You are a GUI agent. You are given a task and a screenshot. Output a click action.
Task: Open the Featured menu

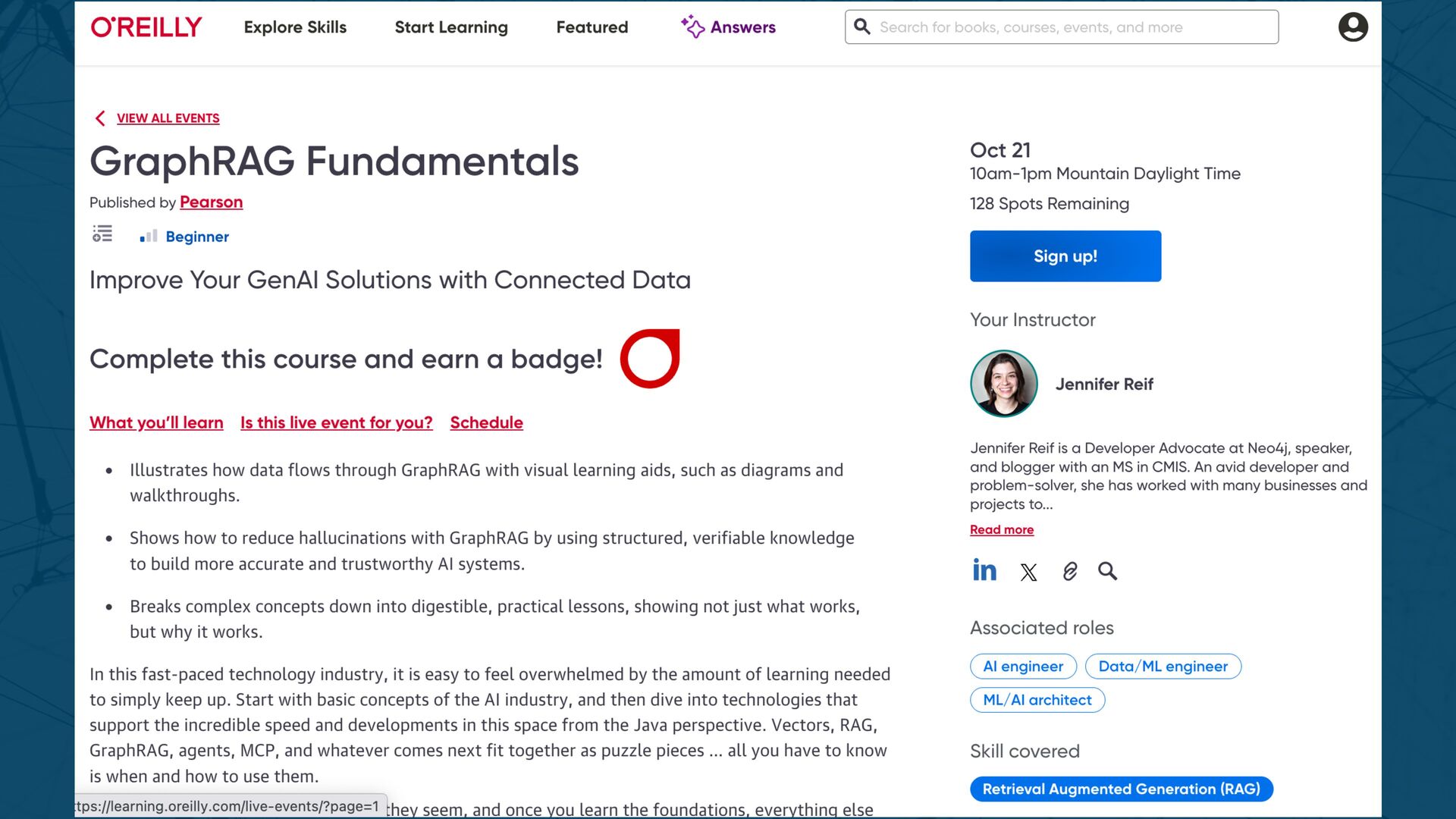tap(592, 27)
